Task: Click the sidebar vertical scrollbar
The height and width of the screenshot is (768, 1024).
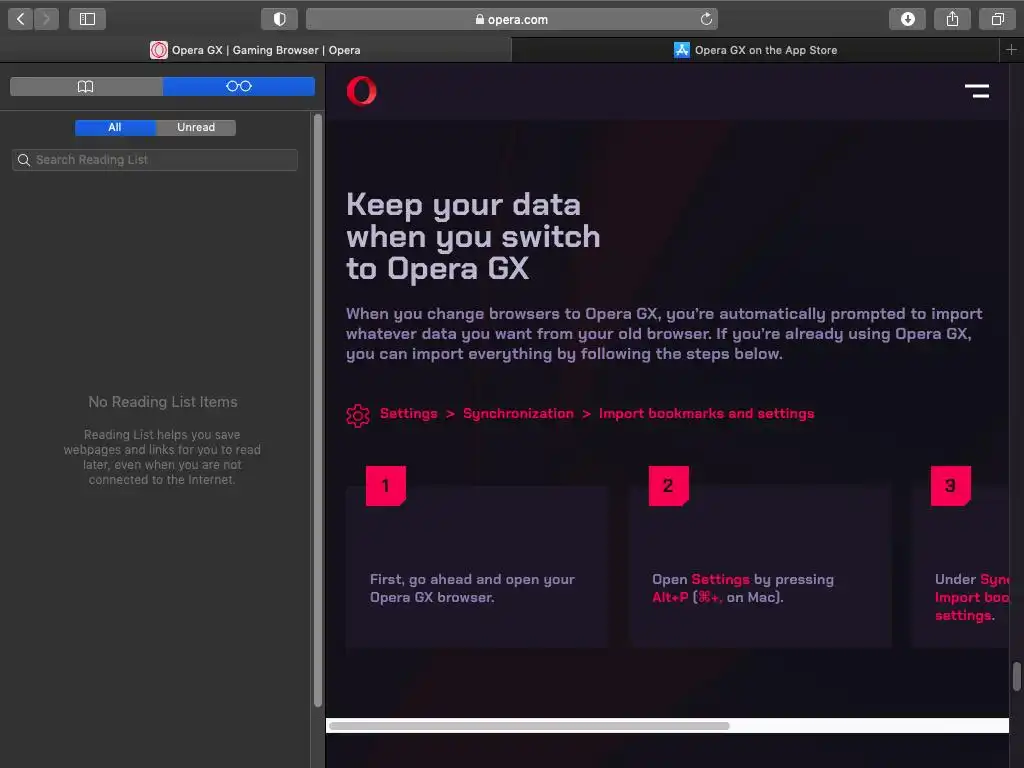Action: [318, 410]
